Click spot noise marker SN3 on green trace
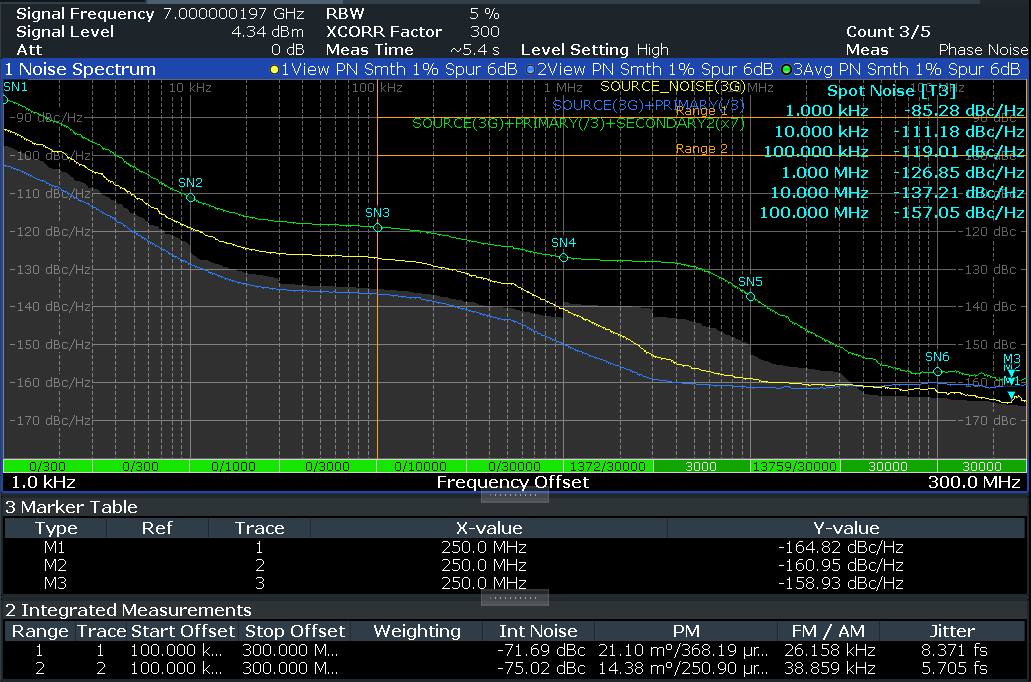The width and height of the screenshot is (1031, 682). click(378, 227)
